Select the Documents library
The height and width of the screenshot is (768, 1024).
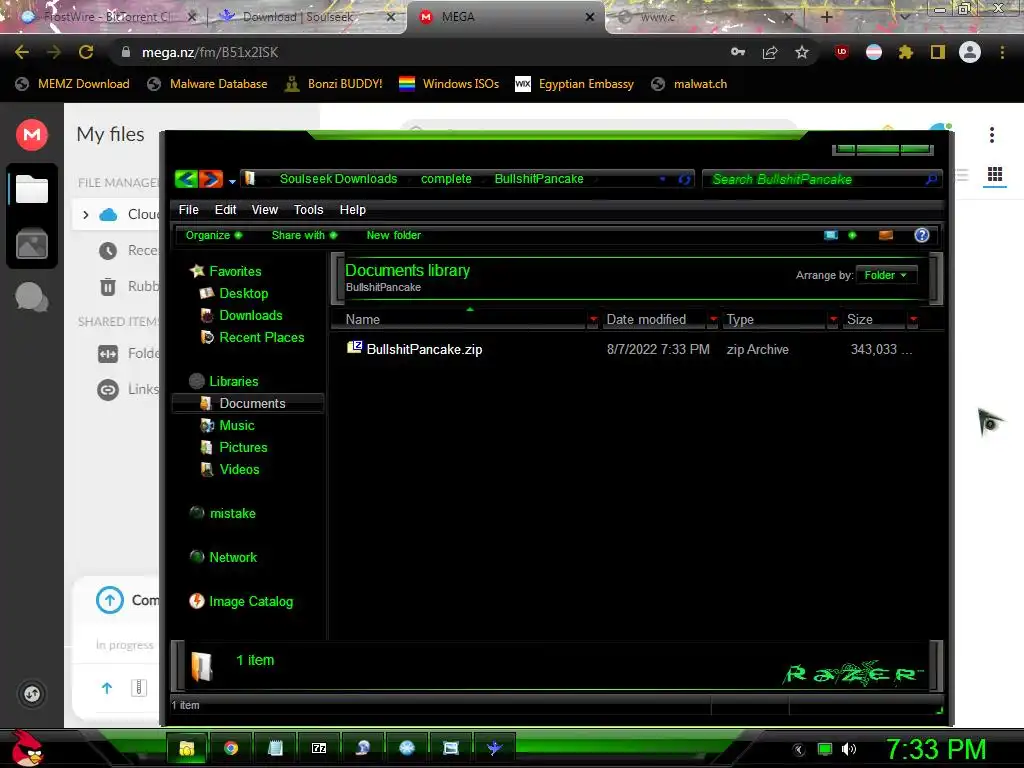[248, 404]
